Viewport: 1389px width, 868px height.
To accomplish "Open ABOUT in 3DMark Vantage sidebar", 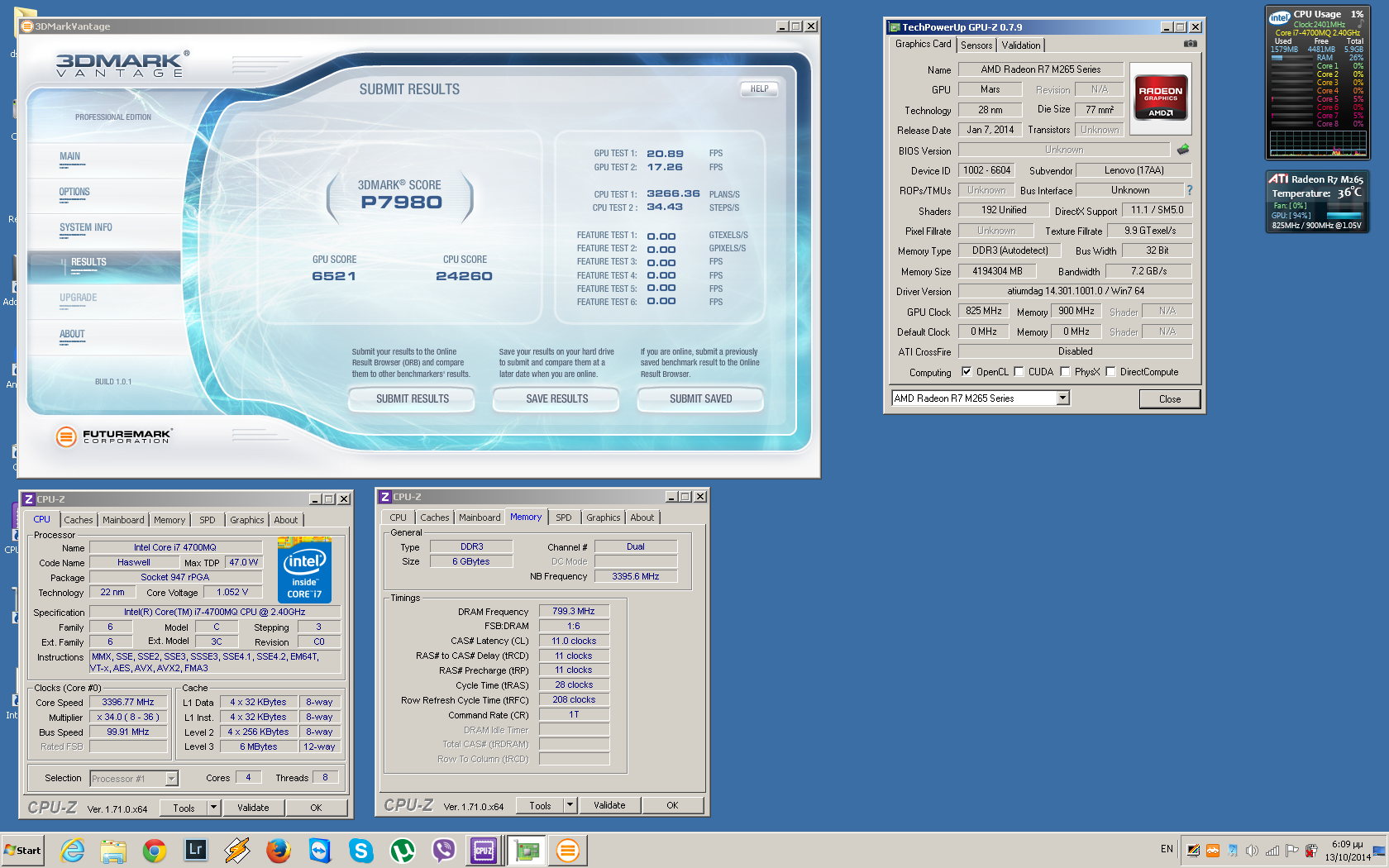I will tap(72, 334).
